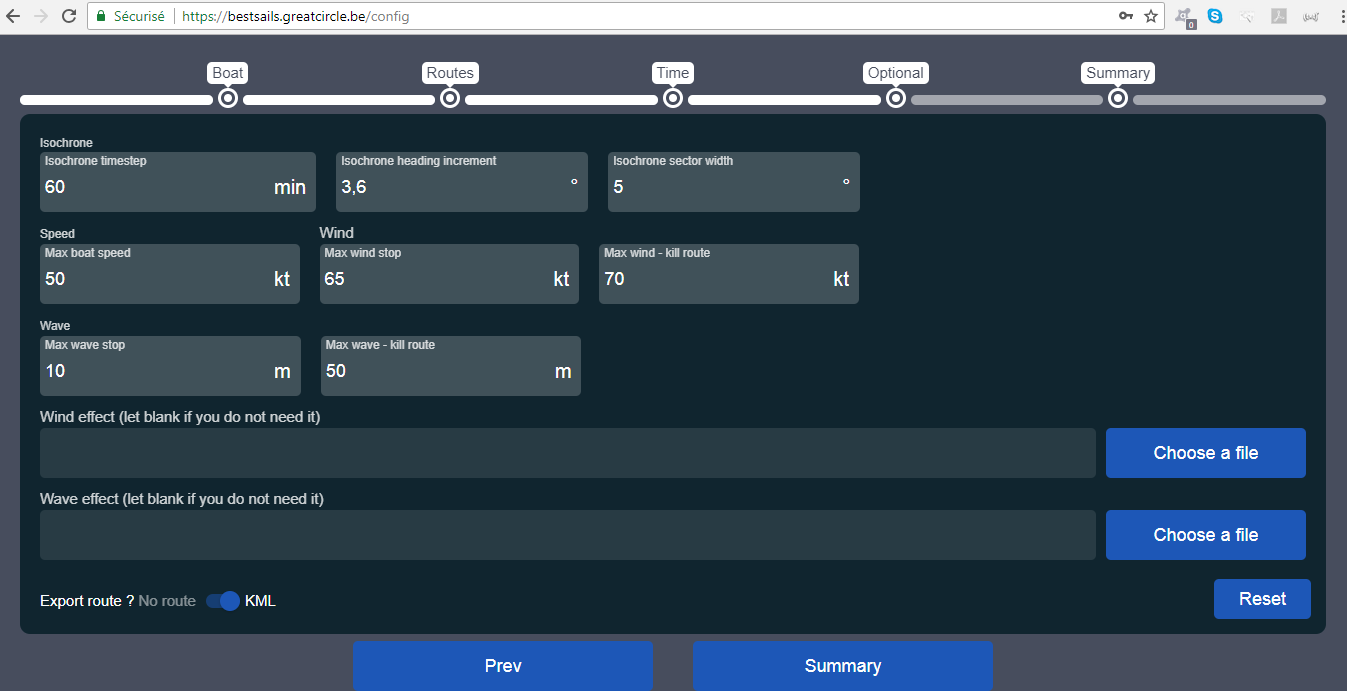The height and width of the screenshot is (691, 1347).
Task: Click the bottom Summary button
Action: coord(843,666)
